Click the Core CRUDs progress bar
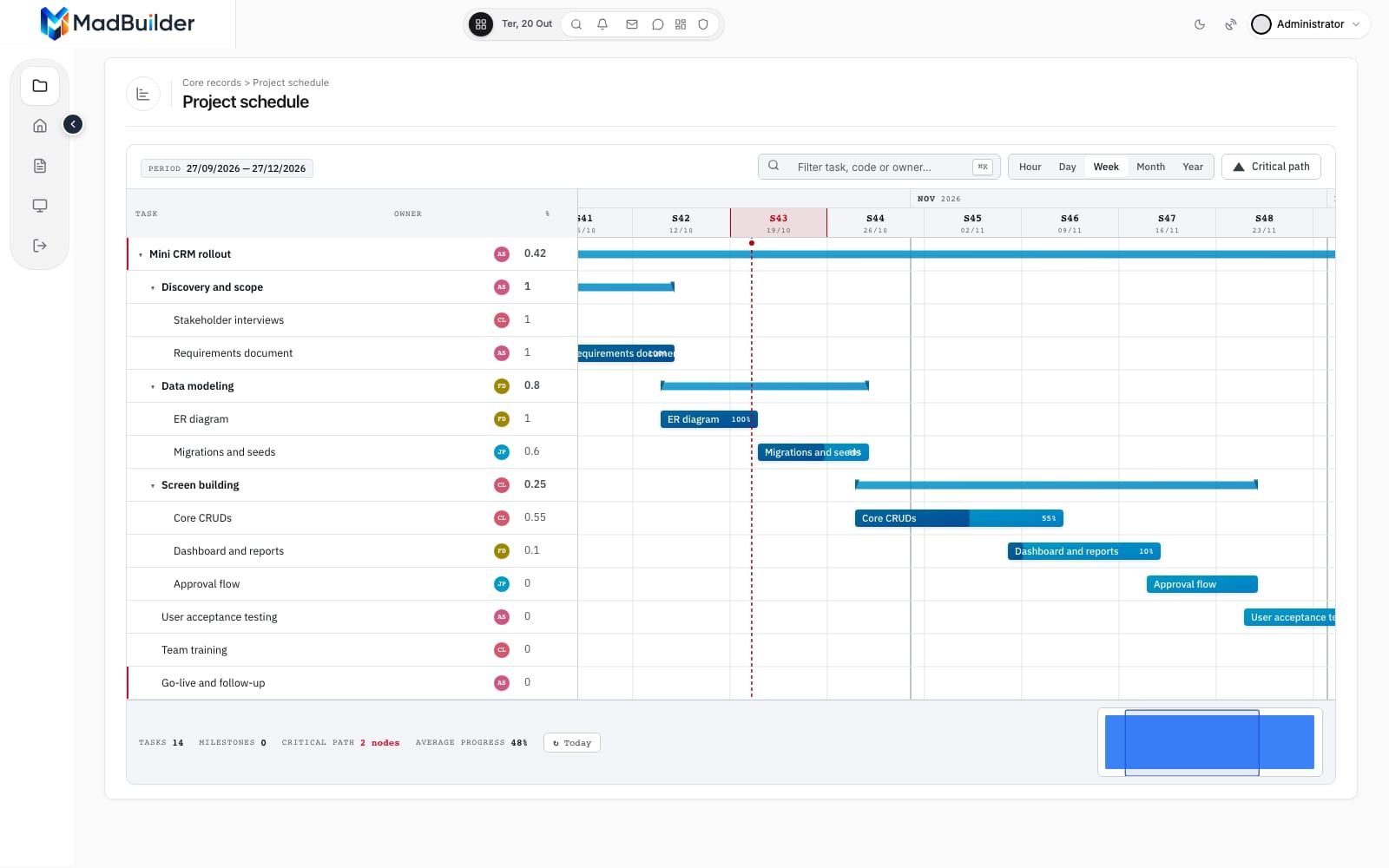Screen dimensions: 1389x868 pos(959,518)
